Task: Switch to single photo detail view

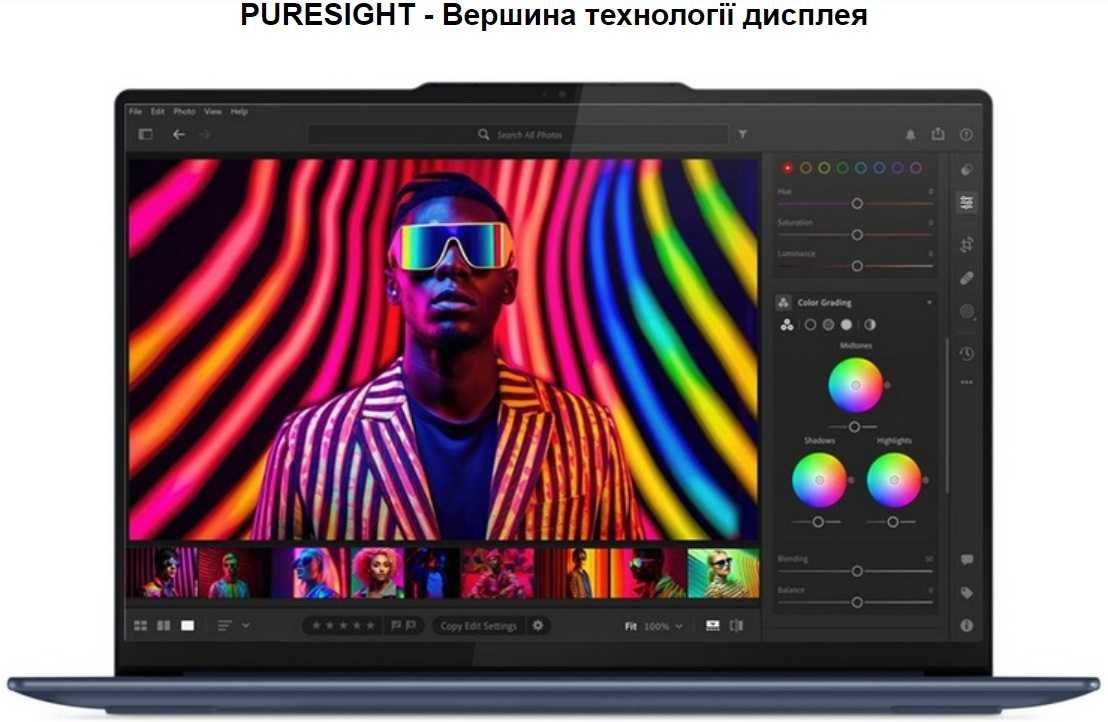Action: click(x=187, y=626)
